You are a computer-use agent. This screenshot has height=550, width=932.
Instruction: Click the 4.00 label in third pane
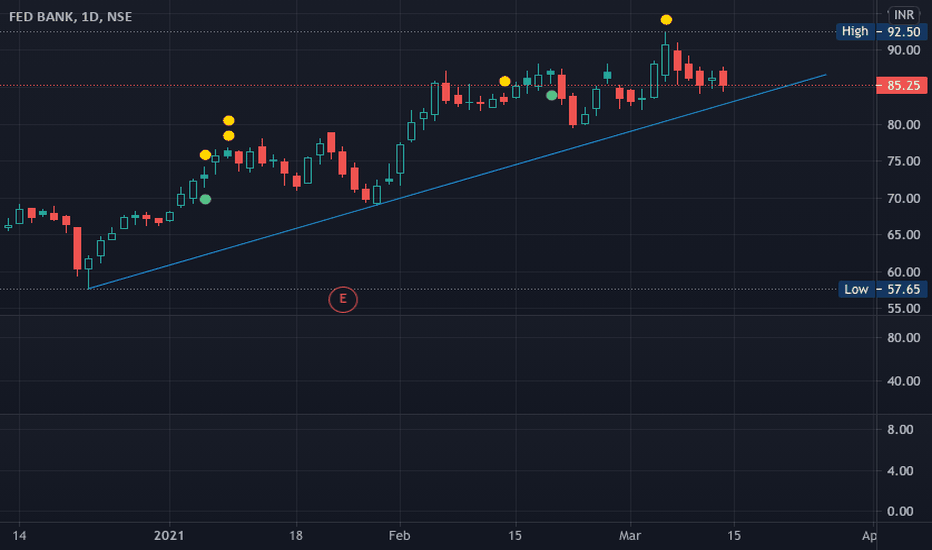[900, 471]
